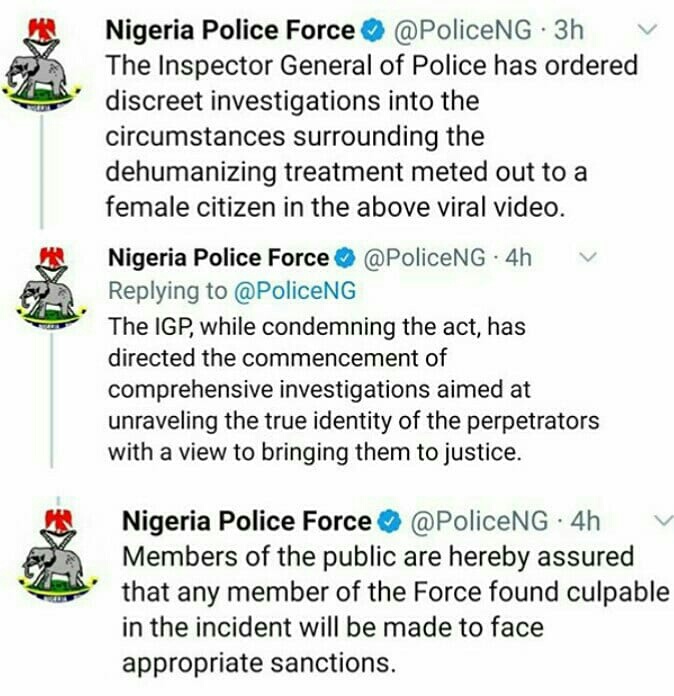Open the chevron menu on the bottom tweet

click(661, 521)
